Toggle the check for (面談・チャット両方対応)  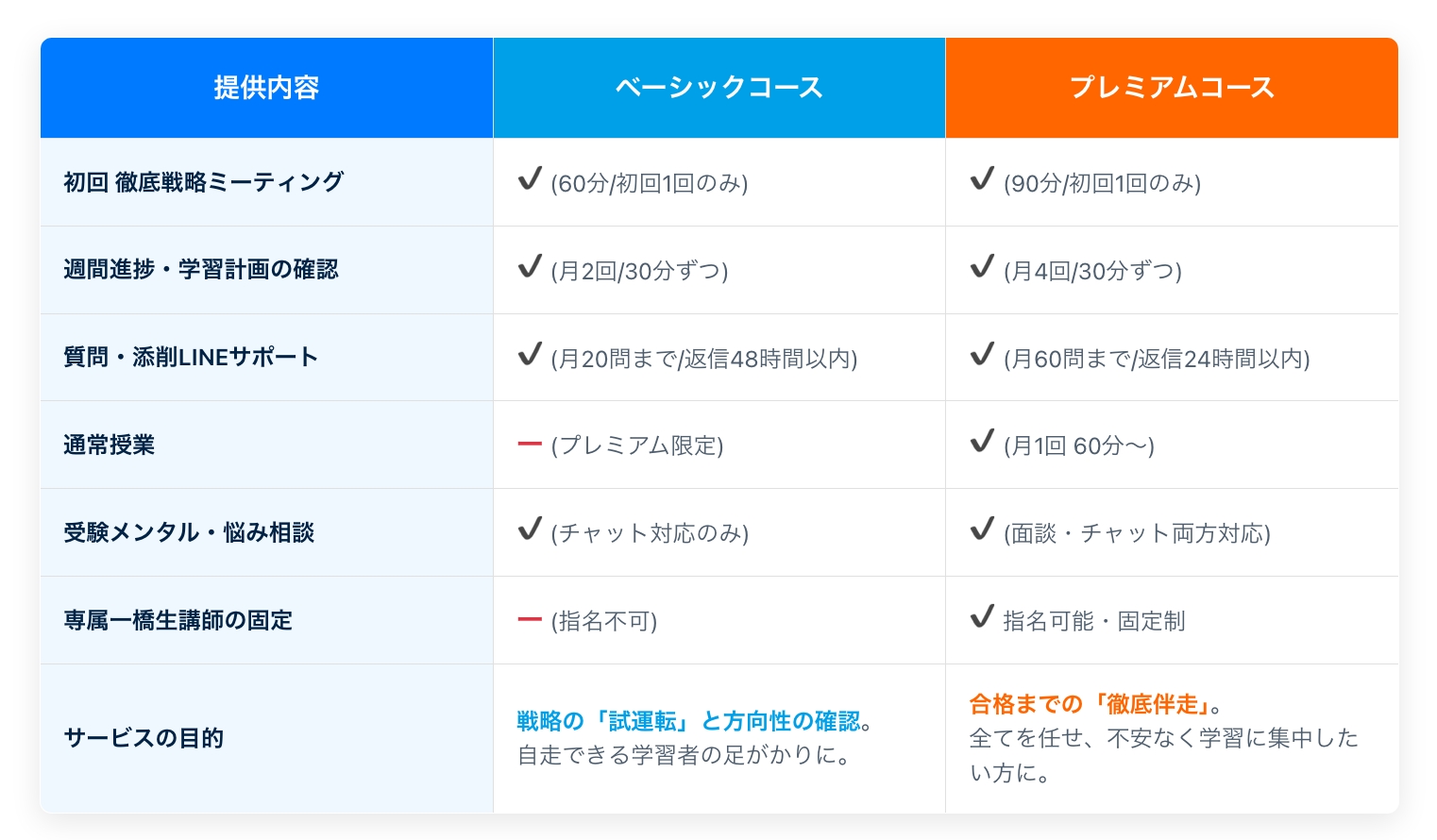[x=982, y=529]
